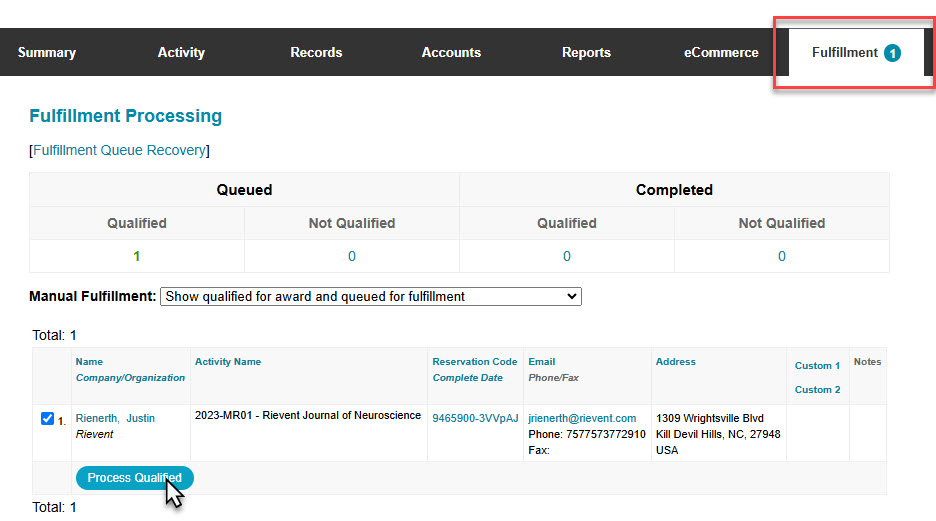Switch to the Activity tab
The image size is (936, 521).
[x=181, y=53]
